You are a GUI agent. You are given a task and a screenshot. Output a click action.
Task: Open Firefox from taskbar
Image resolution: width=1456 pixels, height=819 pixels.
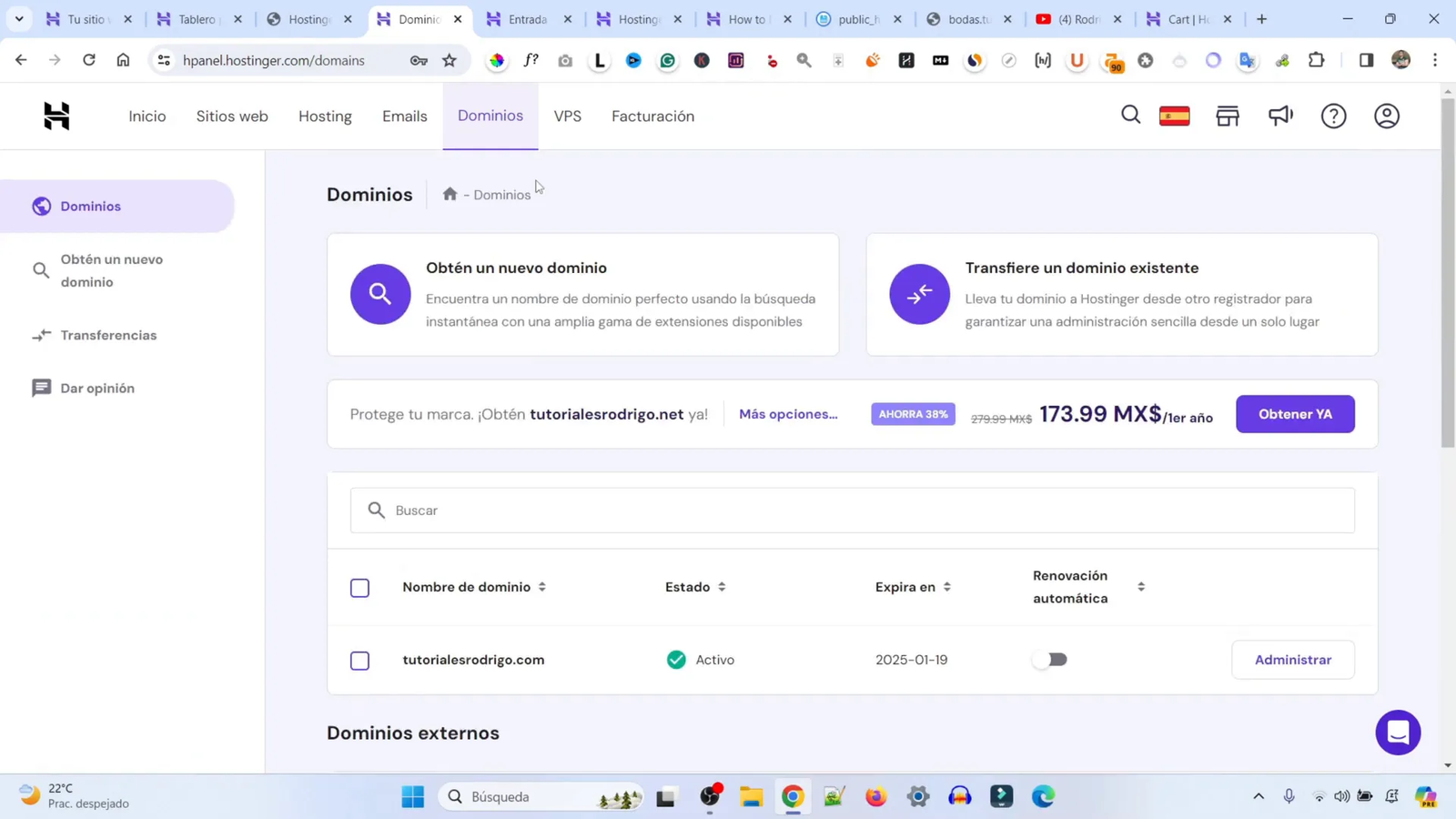[875, 797]
